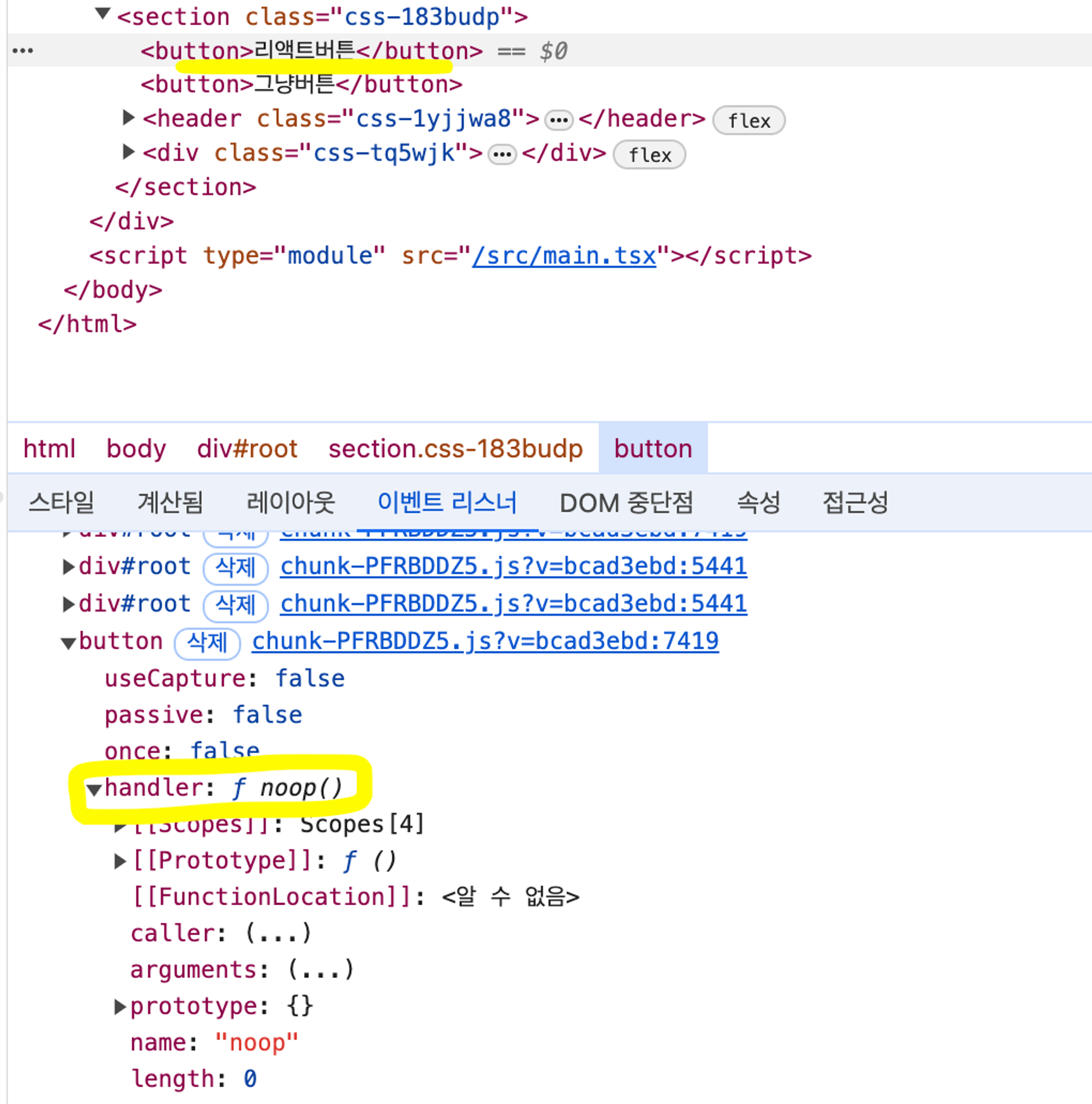The width and height of the screenshot is (1092, 1104).
Task: Switch to the 이벤트 리스너 tab
Action: 447,502
